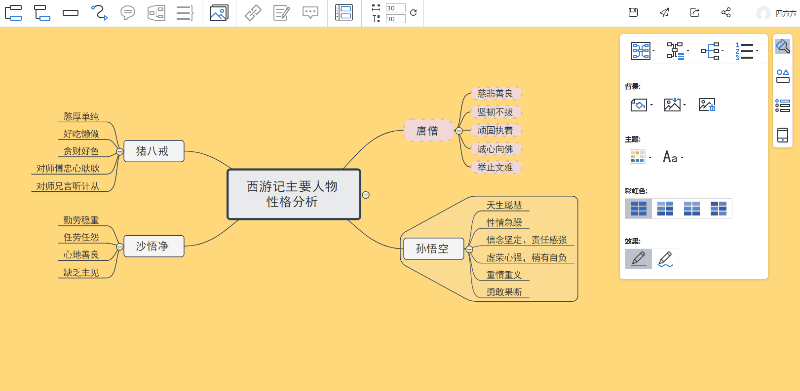Screen dimensions: 800x391
Task: Export the mind map
Action: tap(694, 13)
